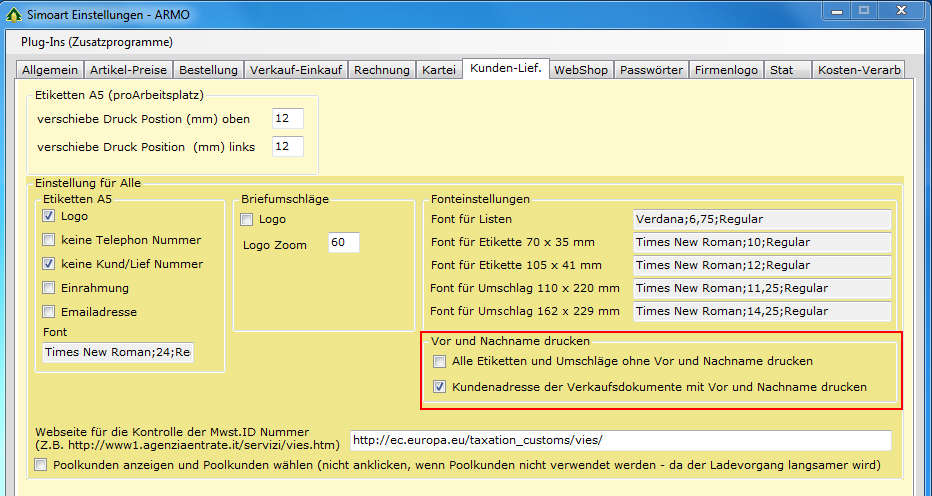Select the Font für Listen field
The height and width of the screenshot is (496, 932).
[761, 219]
